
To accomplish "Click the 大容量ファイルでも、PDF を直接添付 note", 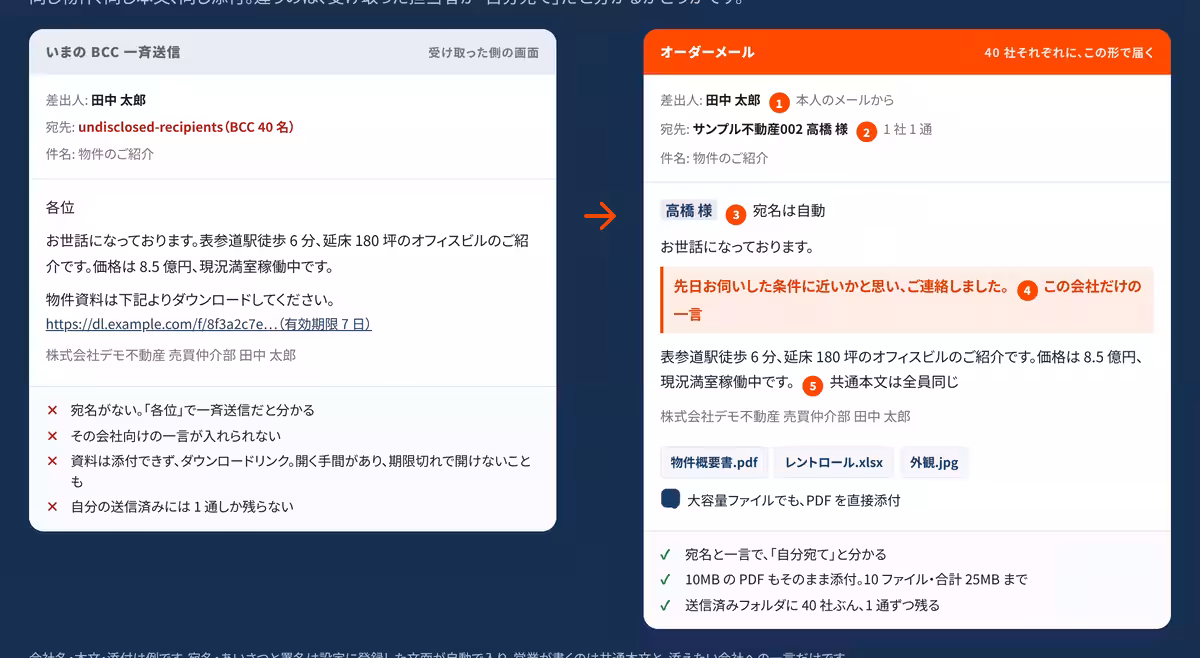I will [x=794, y=500].
